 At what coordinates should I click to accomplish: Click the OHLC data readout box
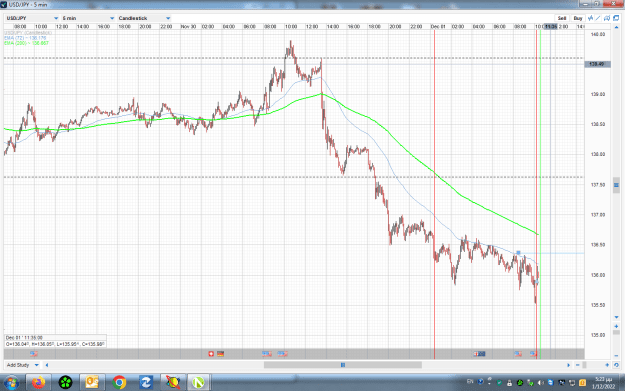55,341
